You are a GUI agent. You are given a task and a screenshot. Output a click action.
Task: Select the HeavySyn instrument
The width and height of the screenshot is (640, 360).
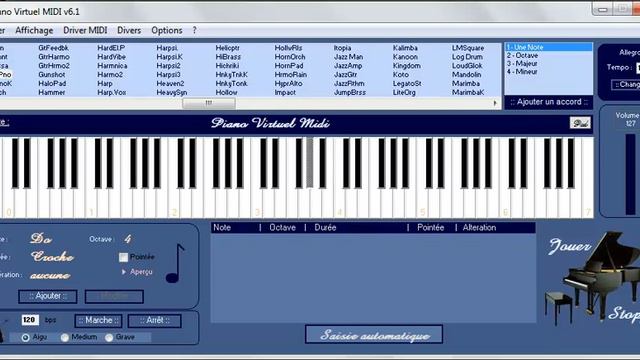click(171, 93)
